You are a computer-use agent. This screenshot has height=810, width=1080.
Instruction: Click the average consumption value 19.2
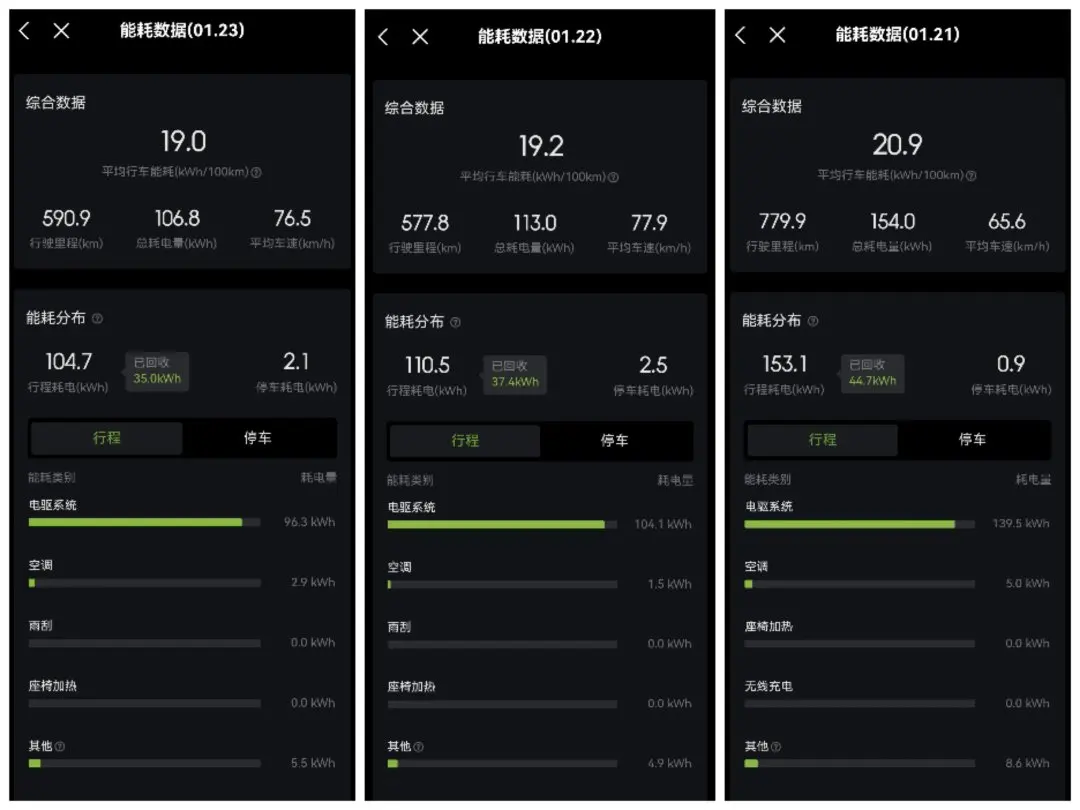coord(541,146)
